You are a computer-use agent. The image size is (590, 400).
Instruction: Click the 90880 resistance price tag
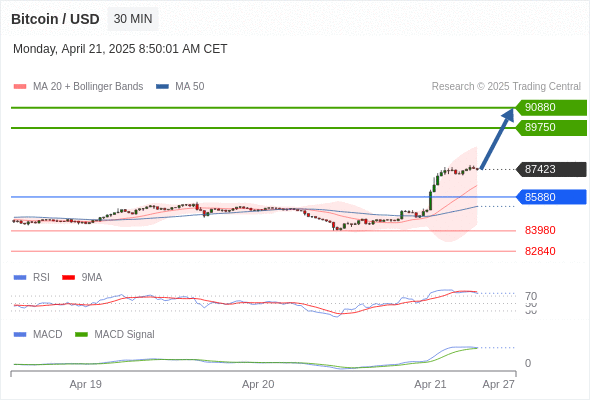(x=551, y=108)
